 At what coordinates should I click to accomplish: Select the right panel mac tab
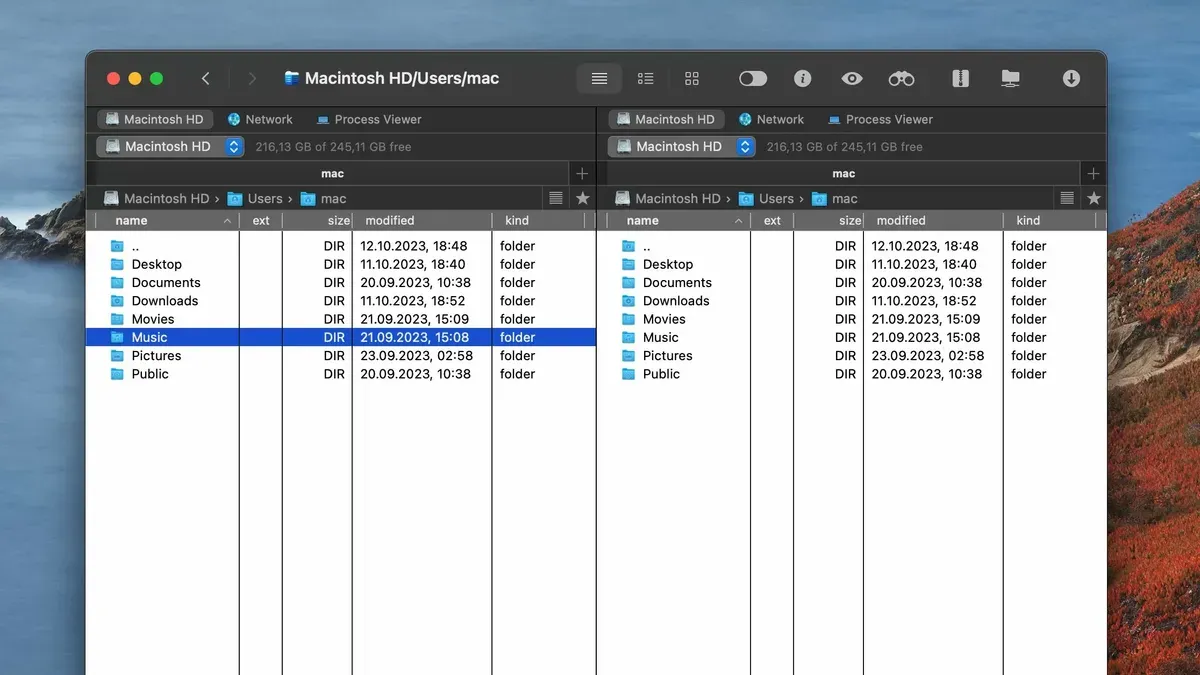[844, 173]
